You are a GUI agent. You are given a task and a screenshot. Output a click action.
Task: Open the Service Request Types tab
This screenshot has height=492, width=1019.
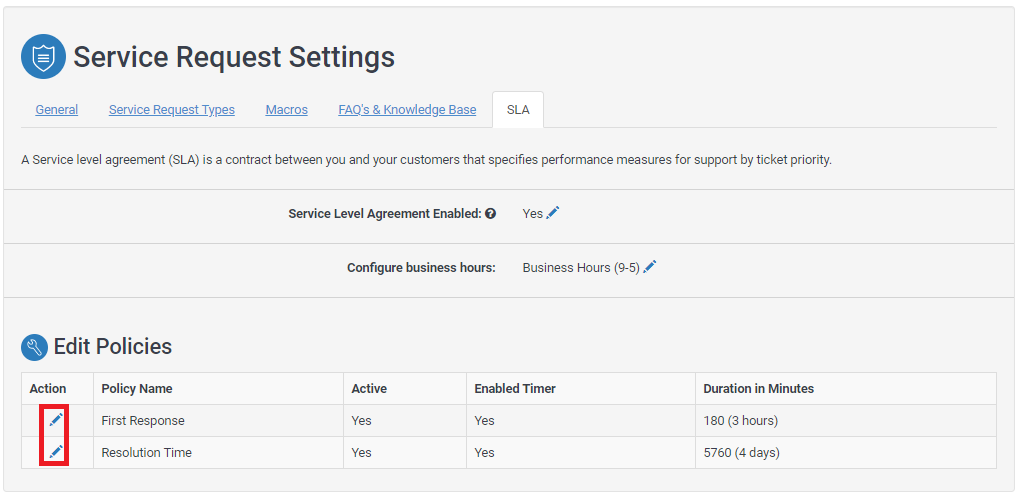coord(172,110)
